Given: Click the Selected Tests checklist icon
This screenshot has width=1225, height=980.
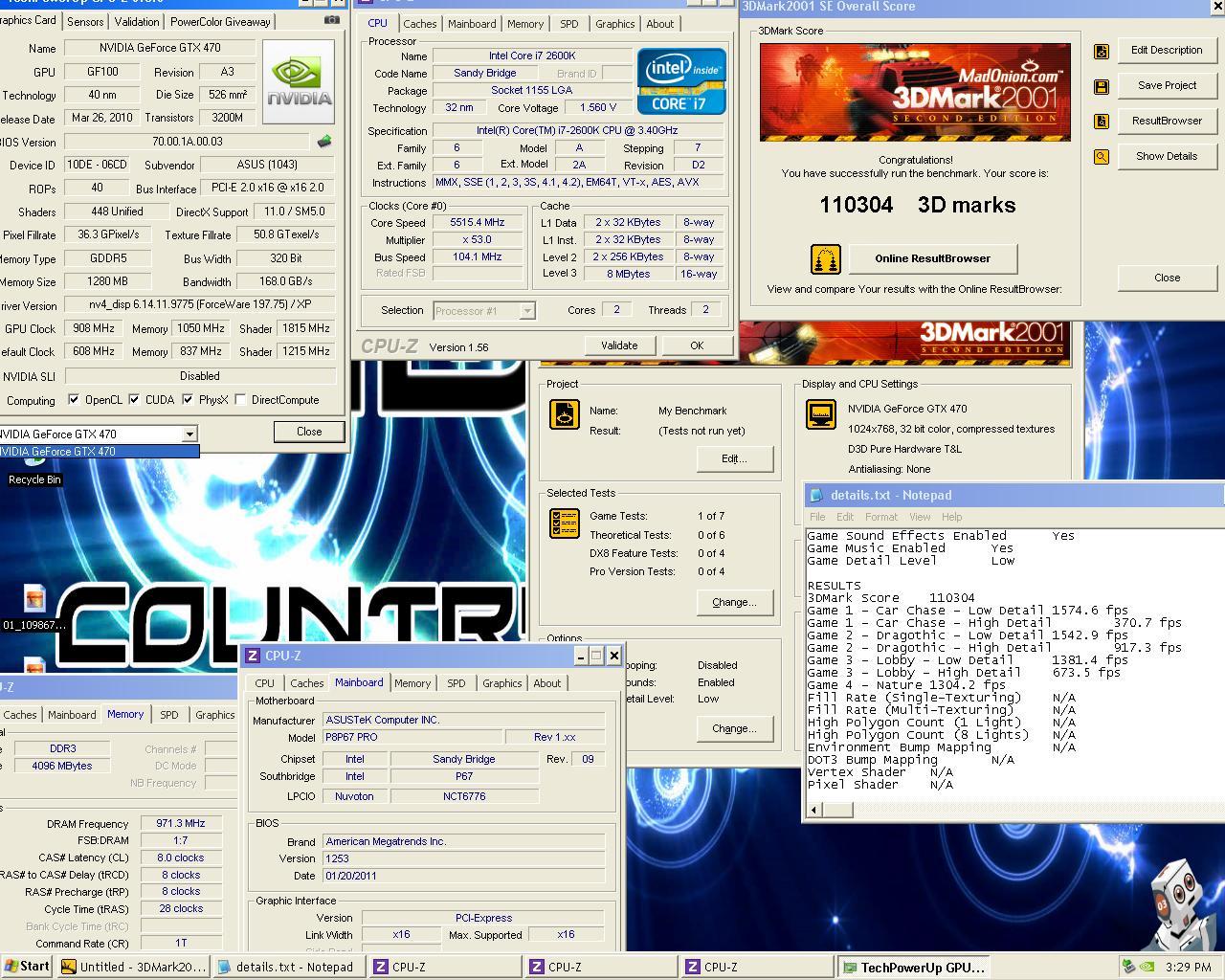Looking at the screenshot, I should (x=565, y=523).
